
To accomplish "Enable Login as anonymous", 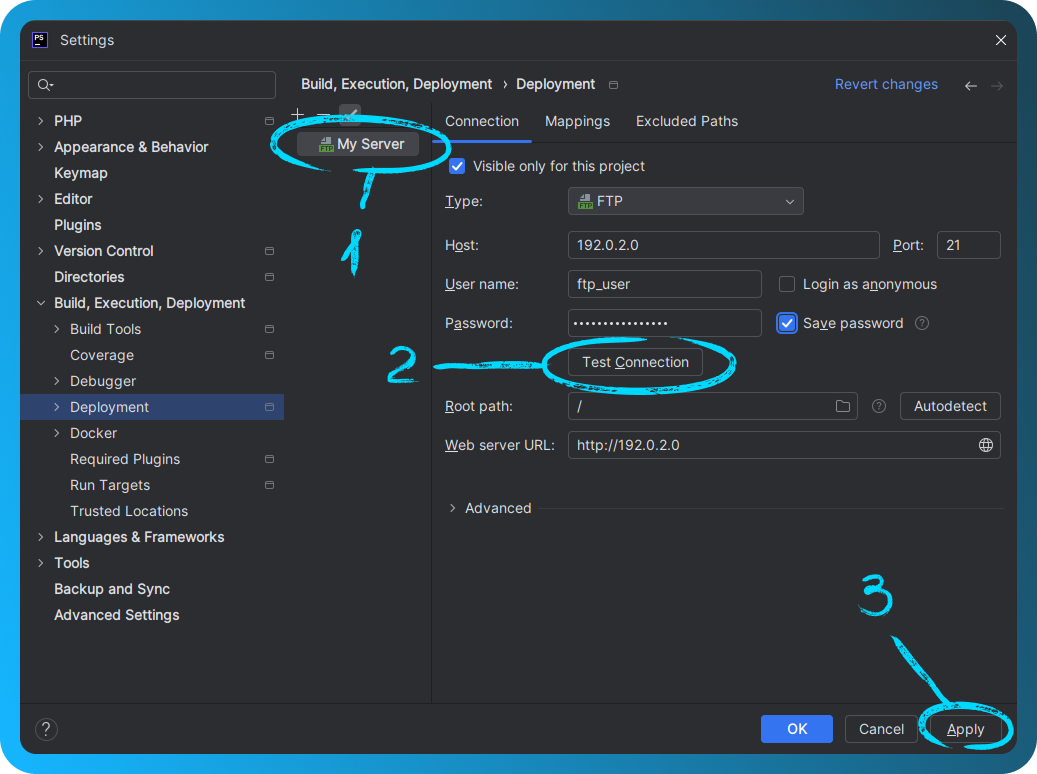I will 787,284.
